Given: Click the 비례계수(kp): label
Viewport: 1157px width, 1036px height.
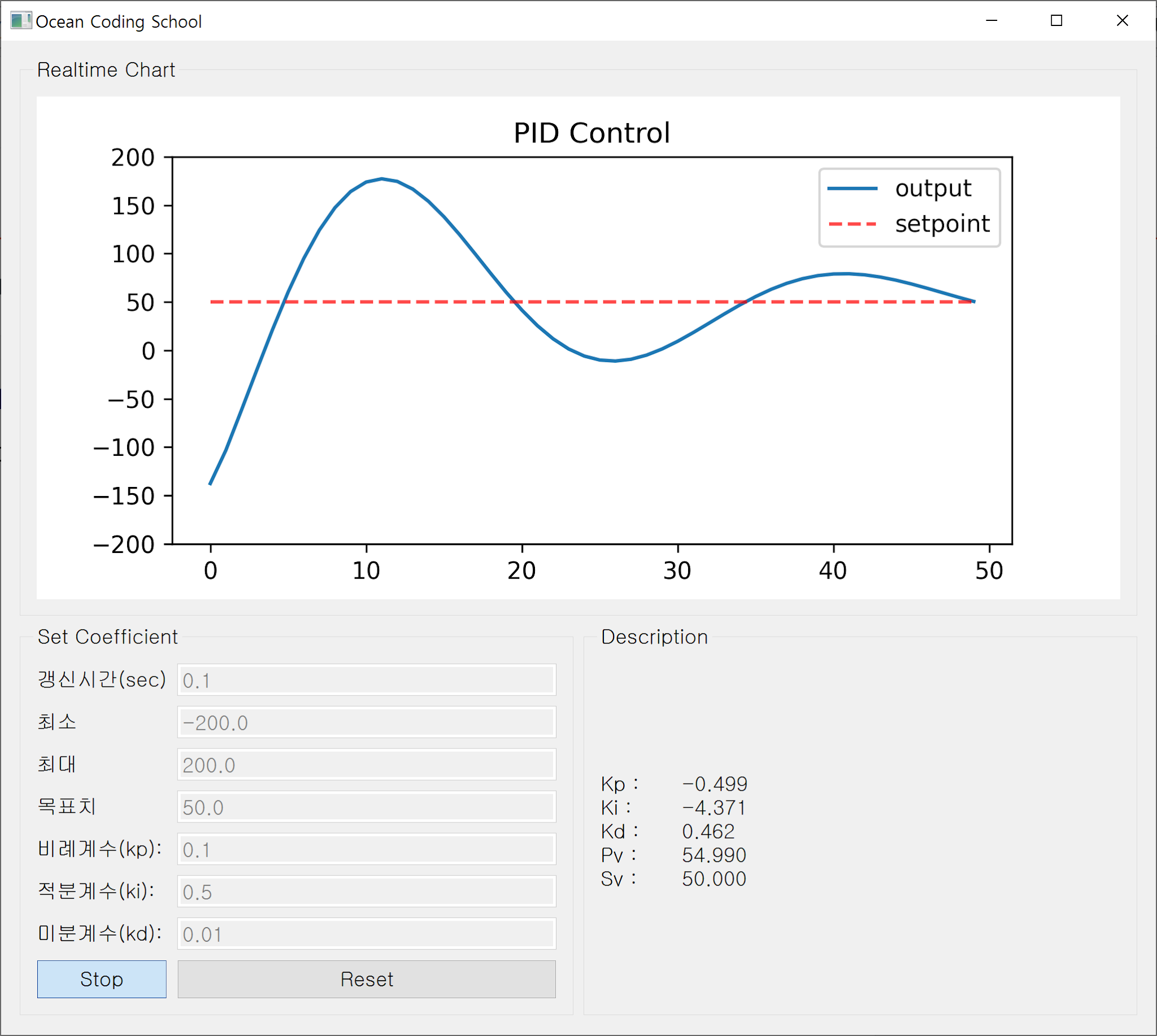Looking at the screenshot, I should [x=100, y=849].
